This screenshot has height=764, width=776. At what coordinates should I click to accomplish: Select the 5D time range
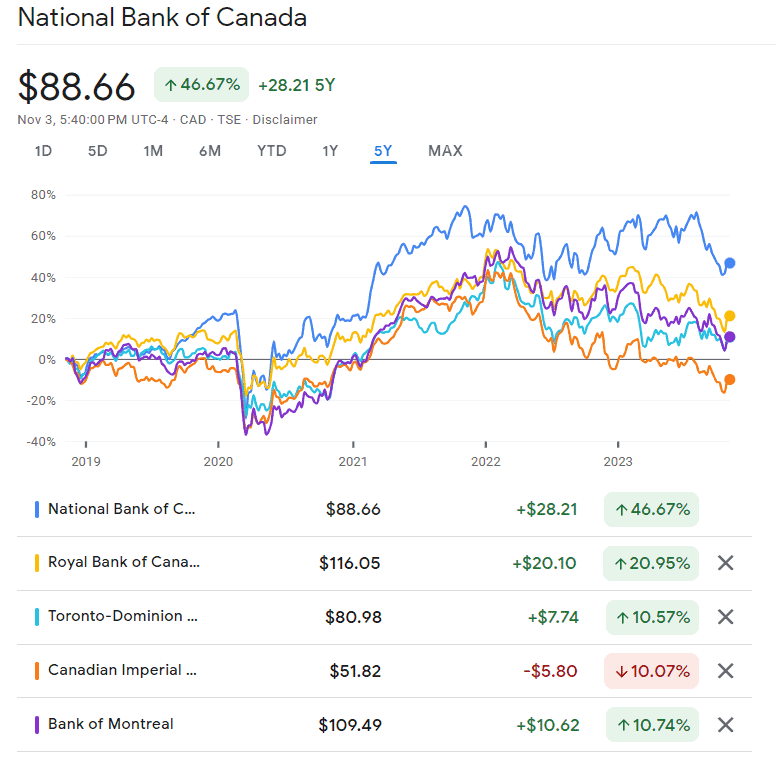(x=97, y=151)
